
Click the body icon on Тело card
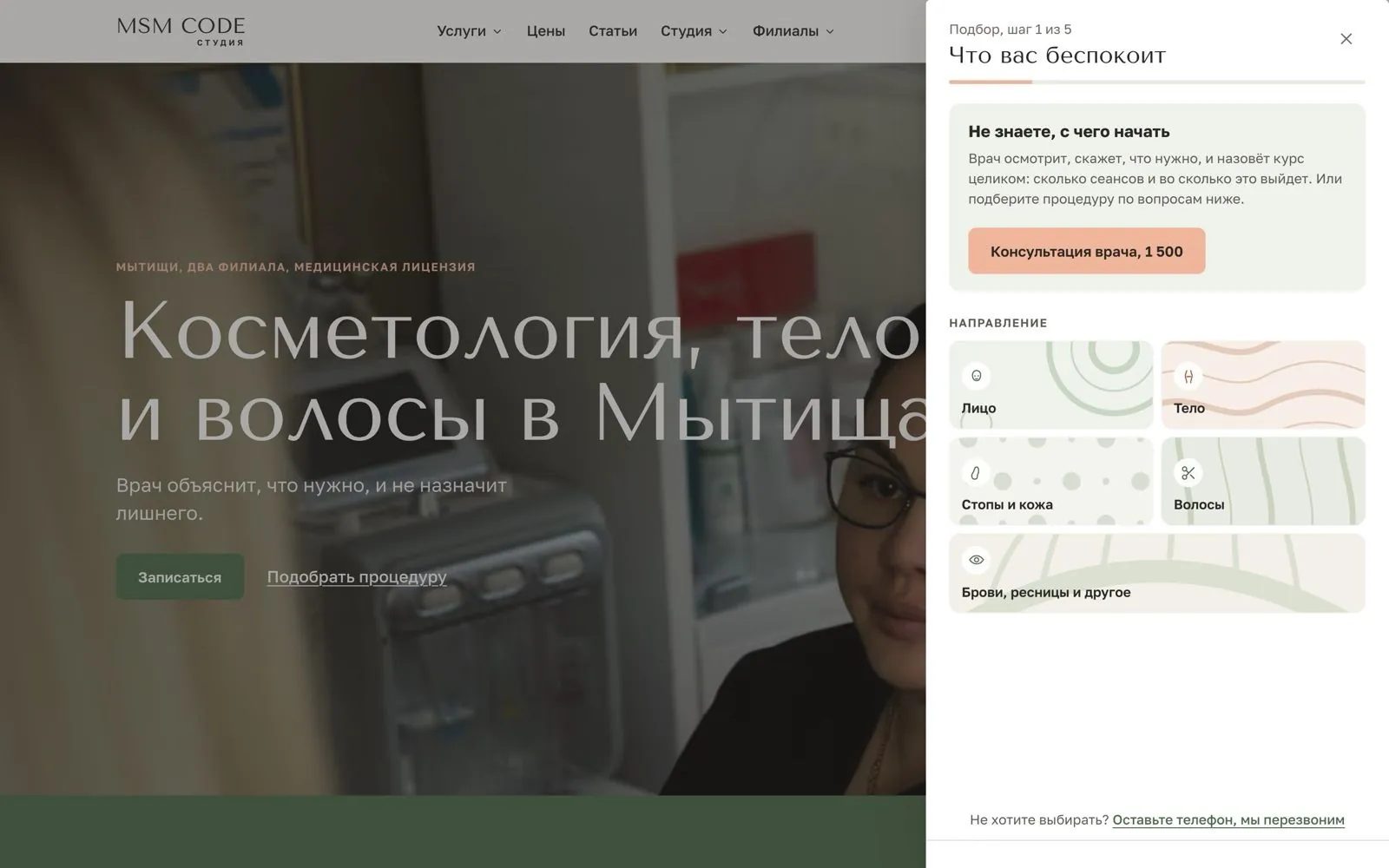pos(1188,376)
